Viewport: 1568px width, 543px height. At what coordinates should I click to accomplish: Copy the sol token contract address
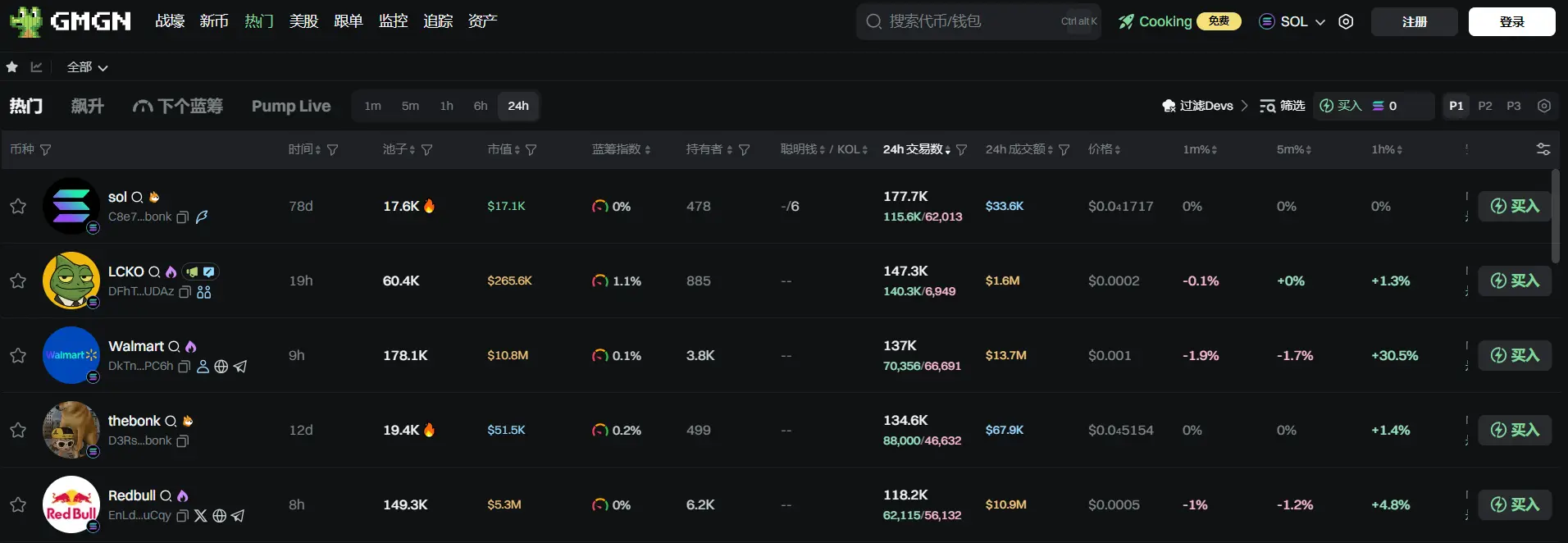pos(183,217)
